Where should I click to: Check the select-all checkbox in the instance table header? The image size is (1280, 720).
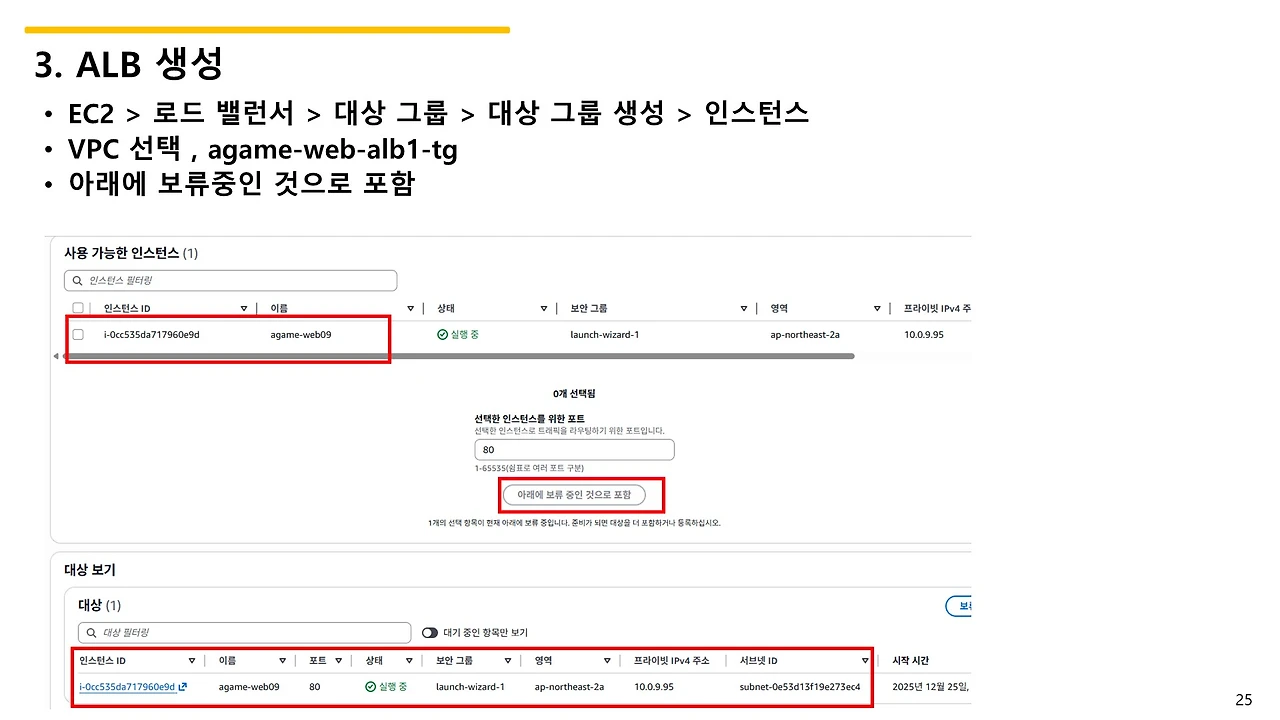click(x=78, y=306)
